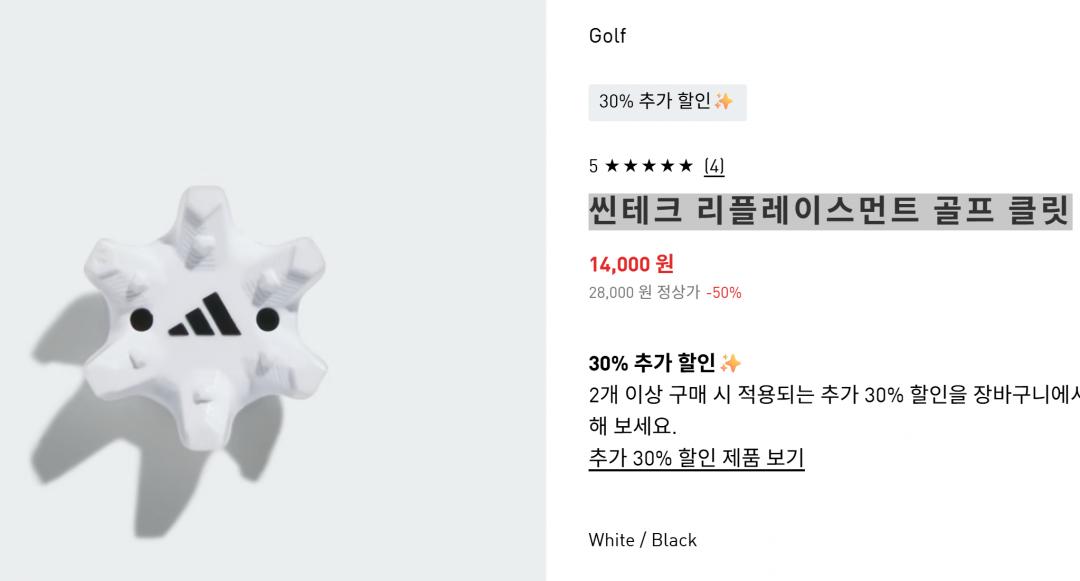Click the right black dot on the cleat
Image resolution: width=1080 pixels, height=581 pixels.
pos(268,319)
